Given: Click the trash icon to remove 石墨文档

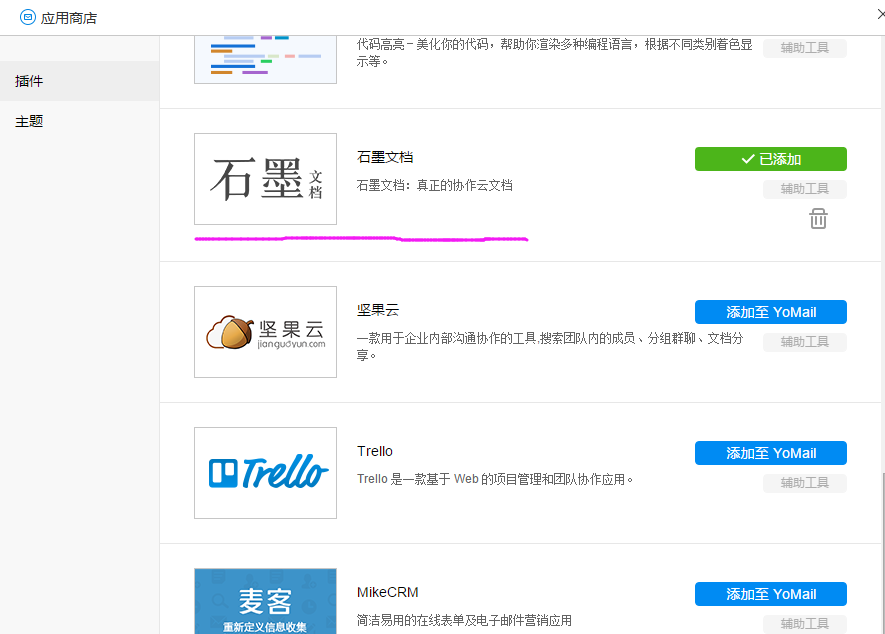Looking at the screenshot, I should (x=818, y=218).
